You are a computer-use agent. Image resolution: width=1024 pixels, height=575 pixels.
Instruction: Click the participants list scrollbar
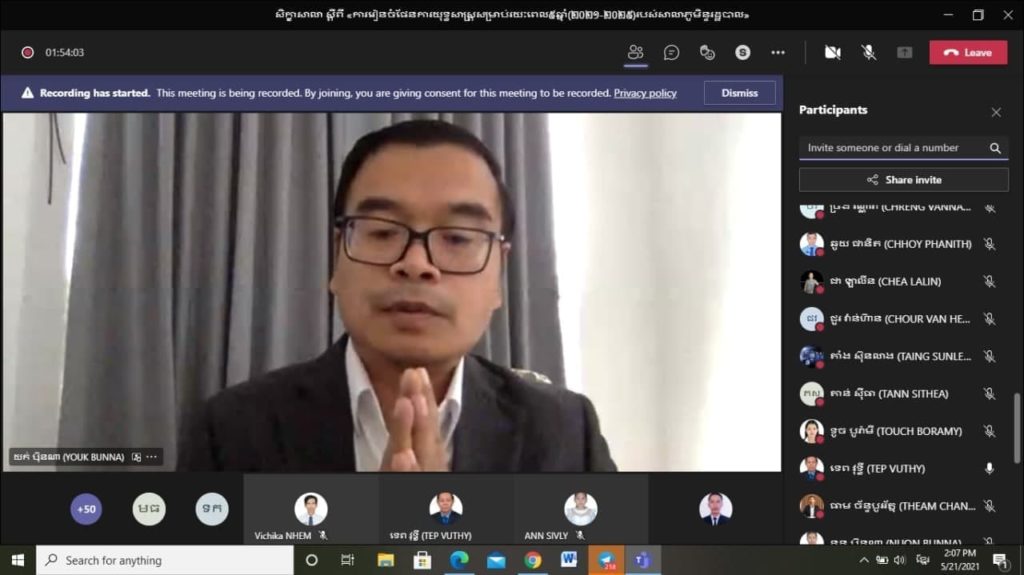[x=1017, y=428]
